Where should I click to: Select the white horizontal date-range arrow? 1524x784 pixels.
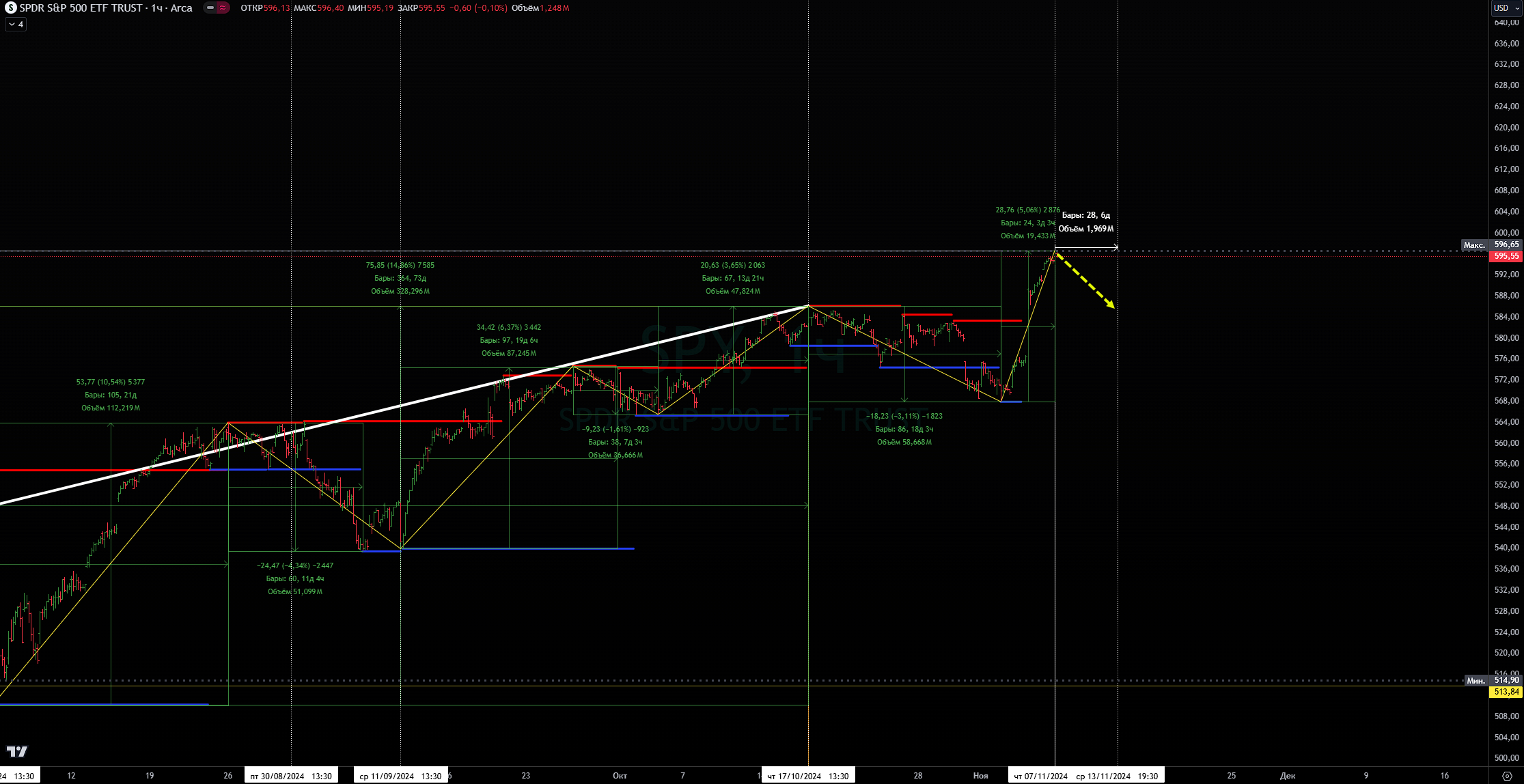pyautogui.click(x=1087, y=247)
